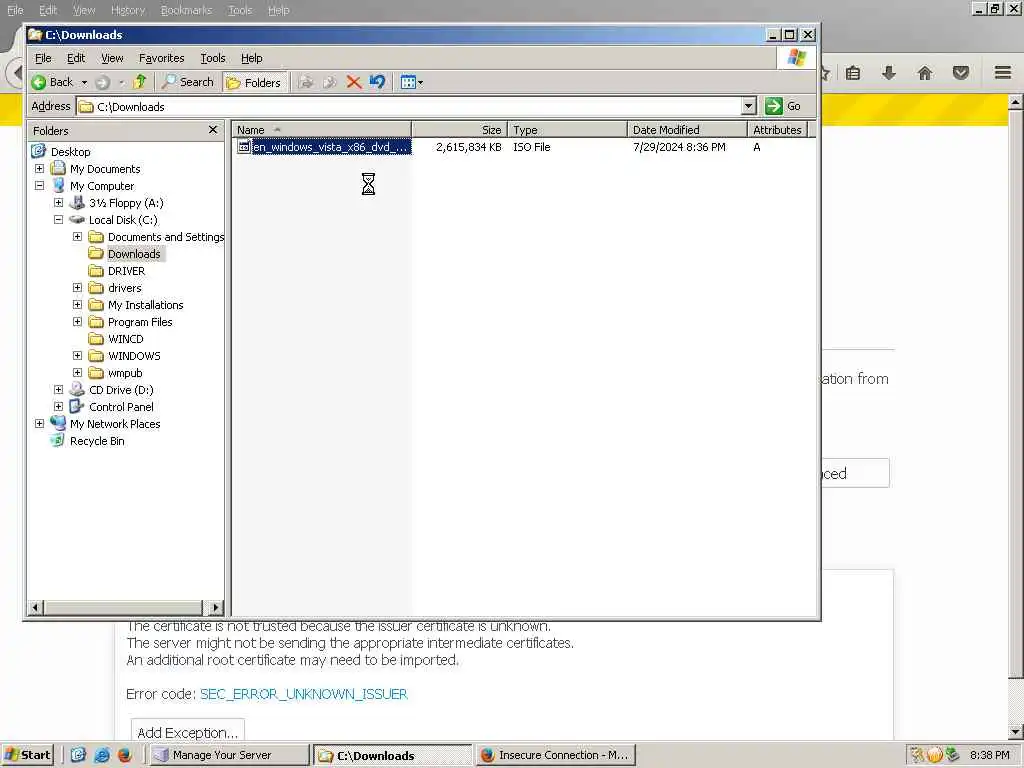
Task: Open the Start menu
Action: coord(27,755)
